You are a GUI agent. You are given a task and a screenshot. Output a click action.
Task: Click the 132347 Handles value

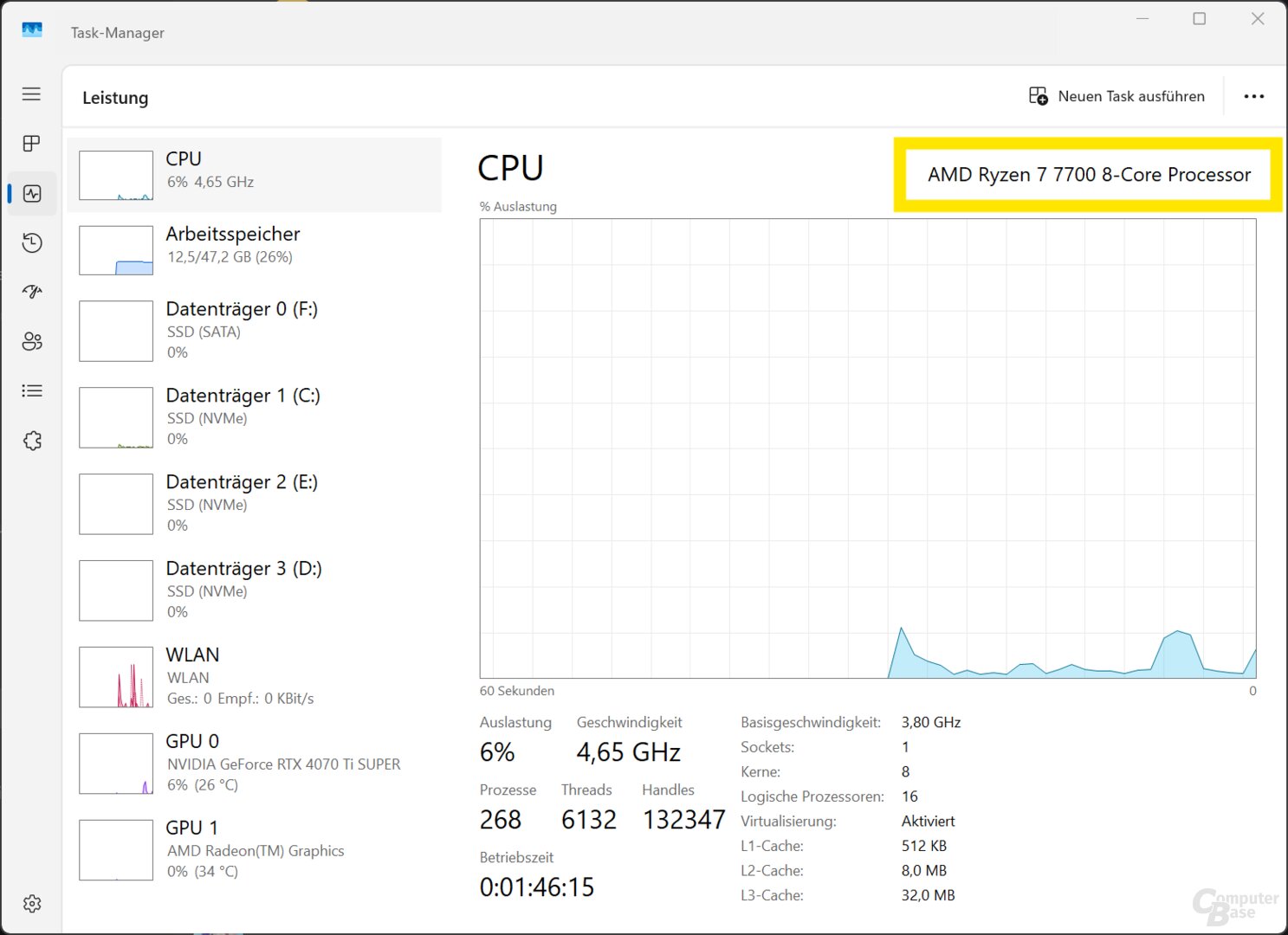pyautogui.click(x=684, y=820)
